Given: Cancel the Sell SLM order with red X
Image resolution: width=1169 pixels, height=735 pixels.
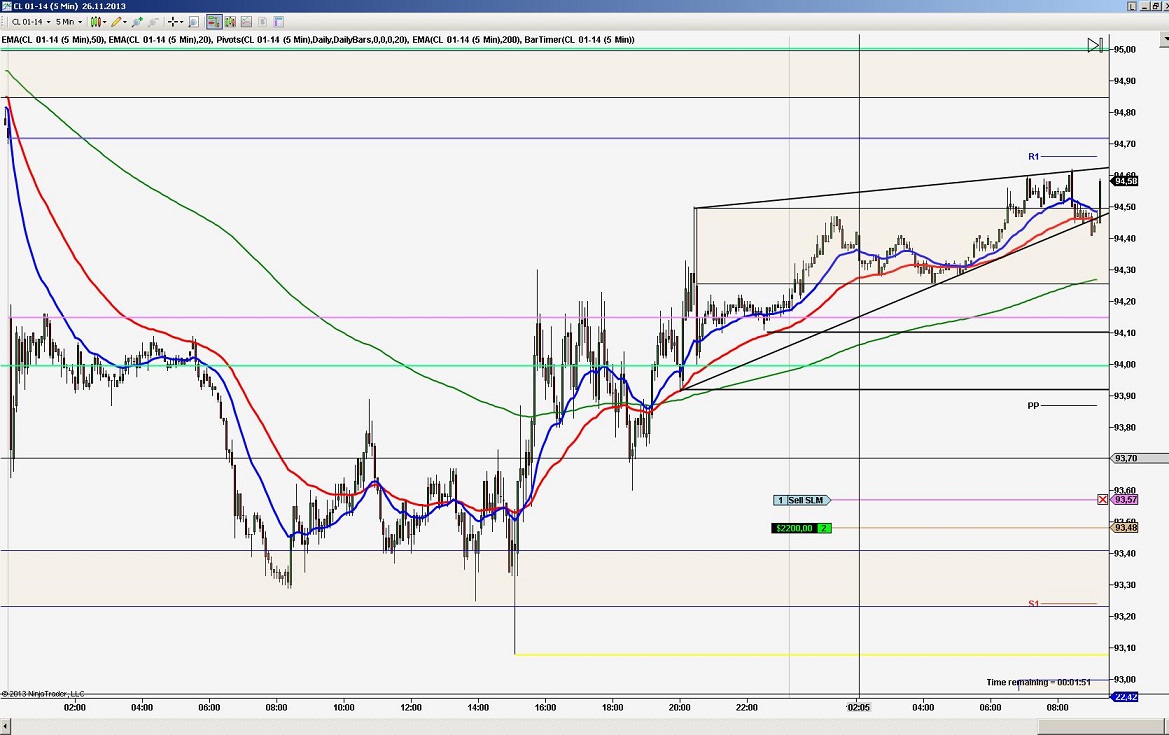Looking at the screenshot, I should coord(1102,498).
